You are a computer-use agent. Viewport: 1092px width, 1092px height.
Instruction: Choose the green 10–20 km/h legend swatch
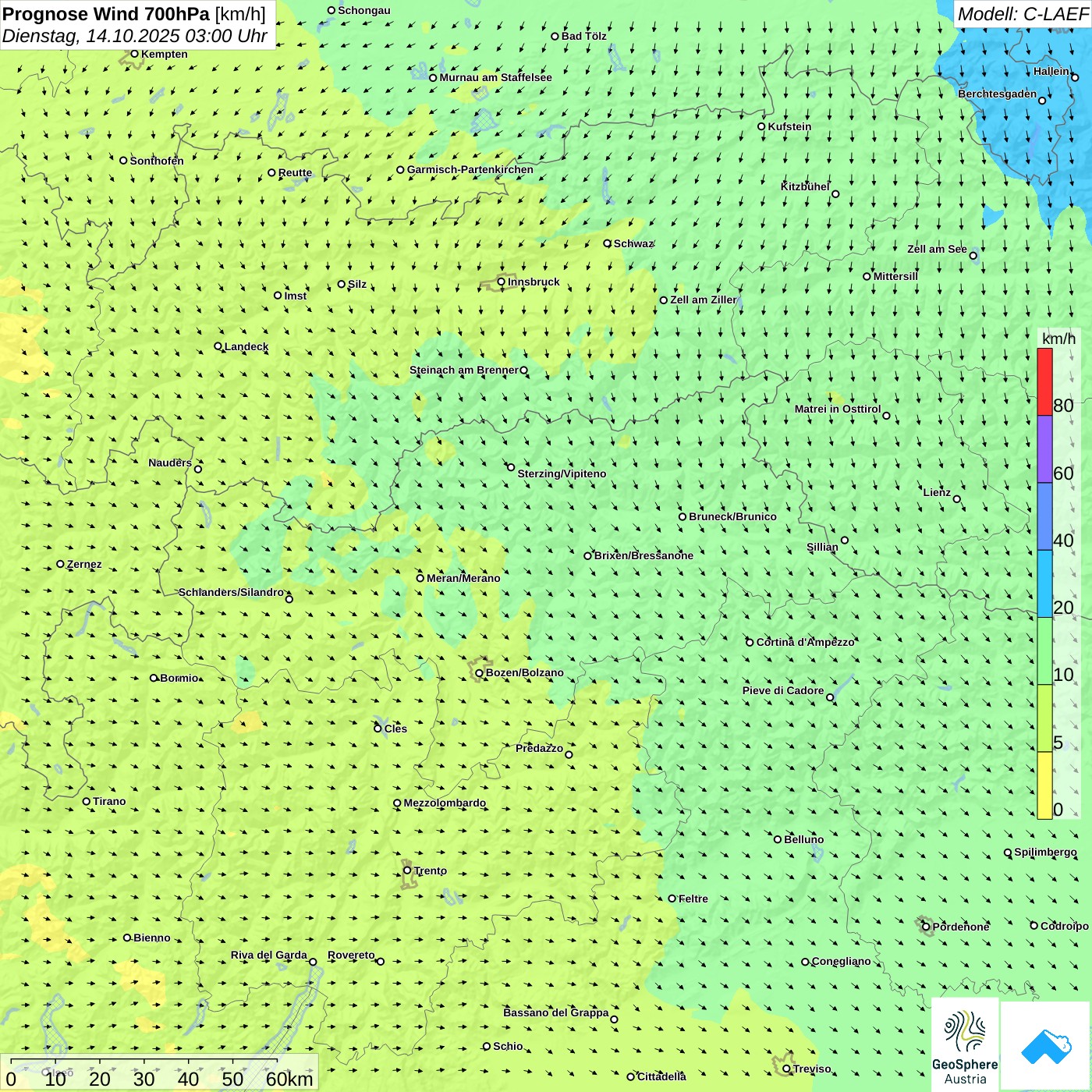(1044, 651)
